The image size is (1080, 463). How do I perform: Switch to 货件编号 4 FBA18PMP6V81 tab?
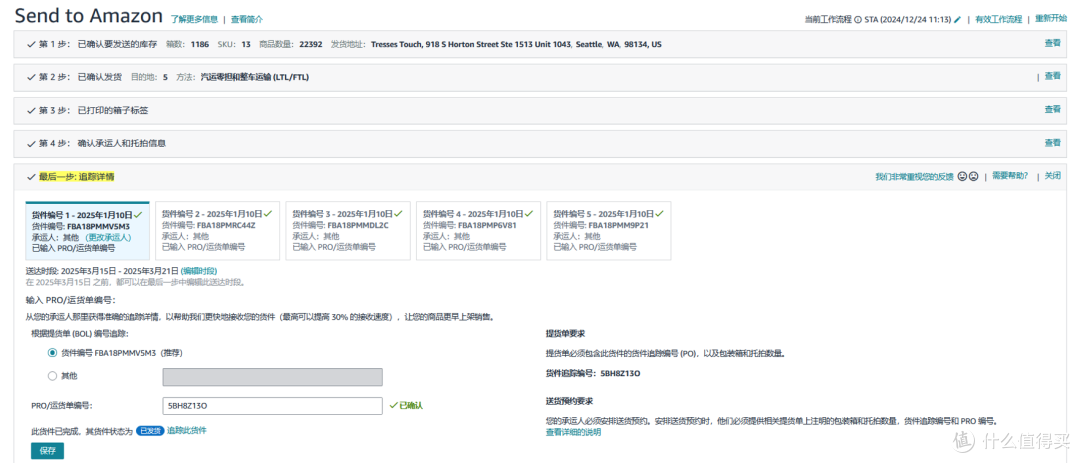(x=477, y=231)
